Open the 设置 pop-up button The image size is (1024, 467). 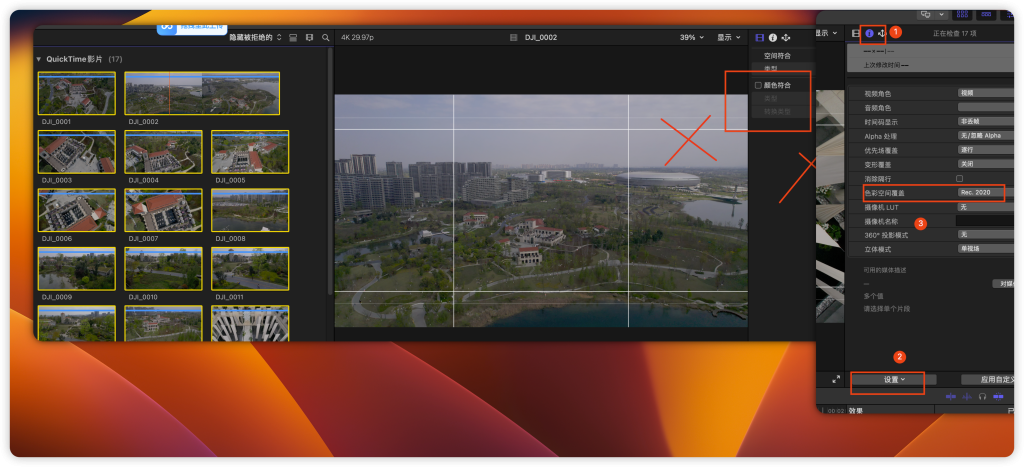(894, 379)
